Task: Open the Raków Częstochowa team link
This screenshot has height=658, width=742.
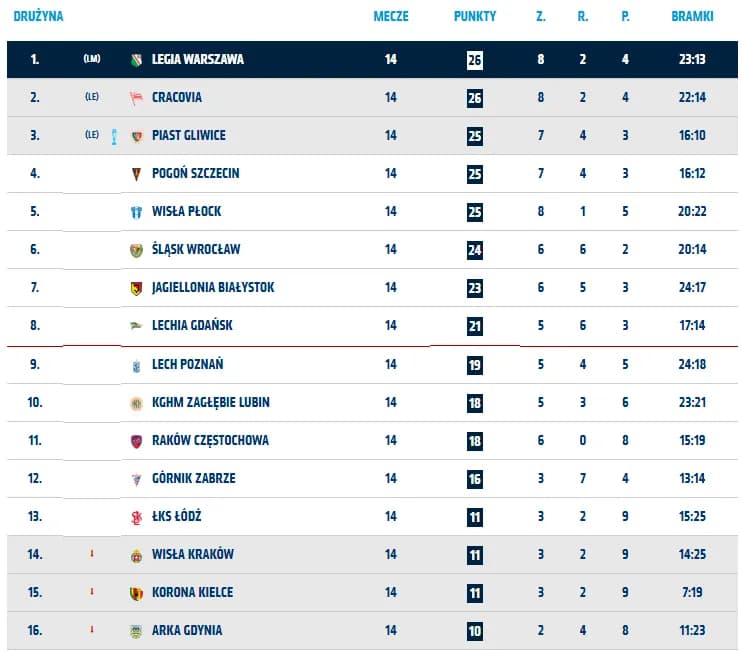Action: click(210, 441)
